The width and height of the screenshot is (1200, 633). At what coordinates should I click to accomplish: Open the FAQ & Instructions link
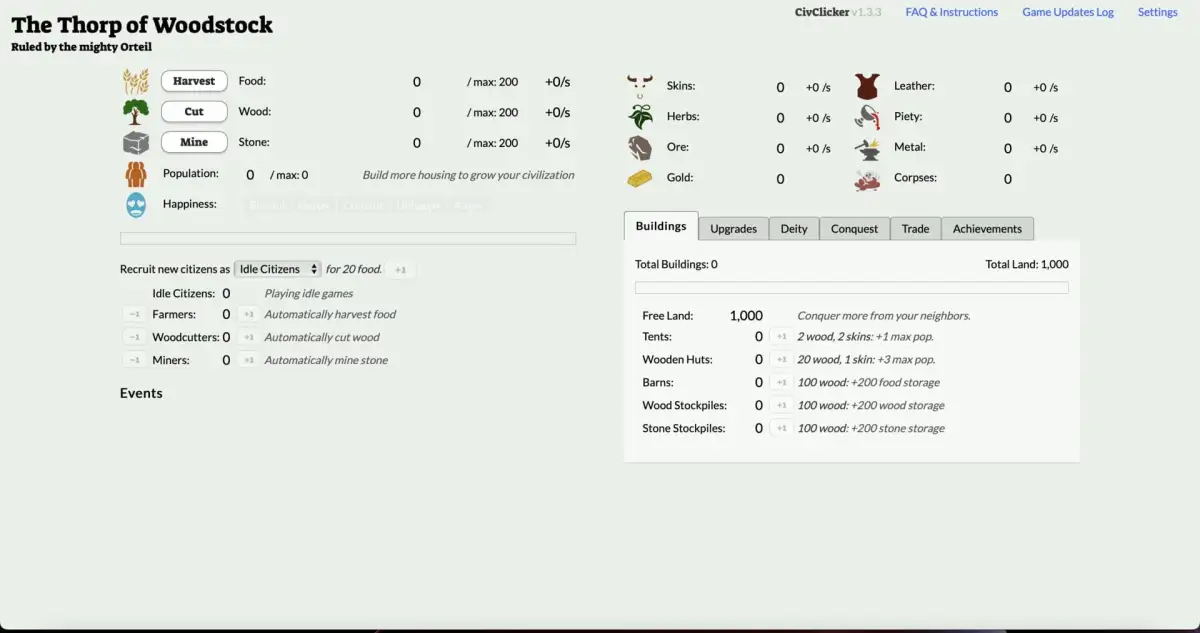pyautogui.click(x=951, y=12)
